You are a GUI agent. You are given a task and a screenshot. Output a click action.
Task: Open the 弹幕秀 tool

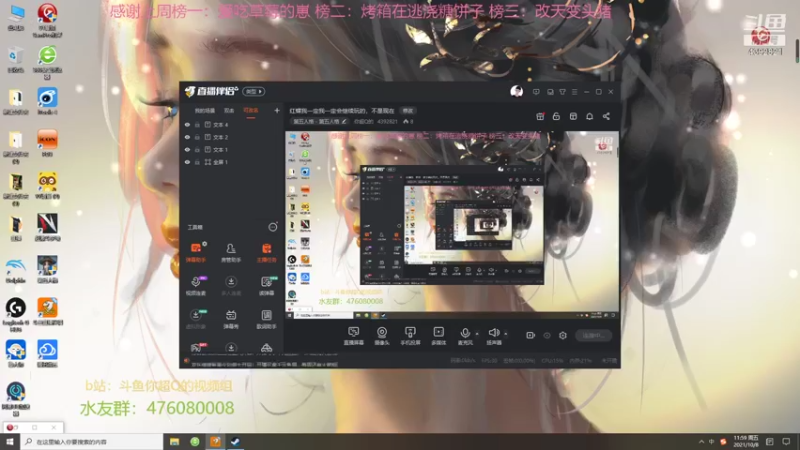pos(231,318)
